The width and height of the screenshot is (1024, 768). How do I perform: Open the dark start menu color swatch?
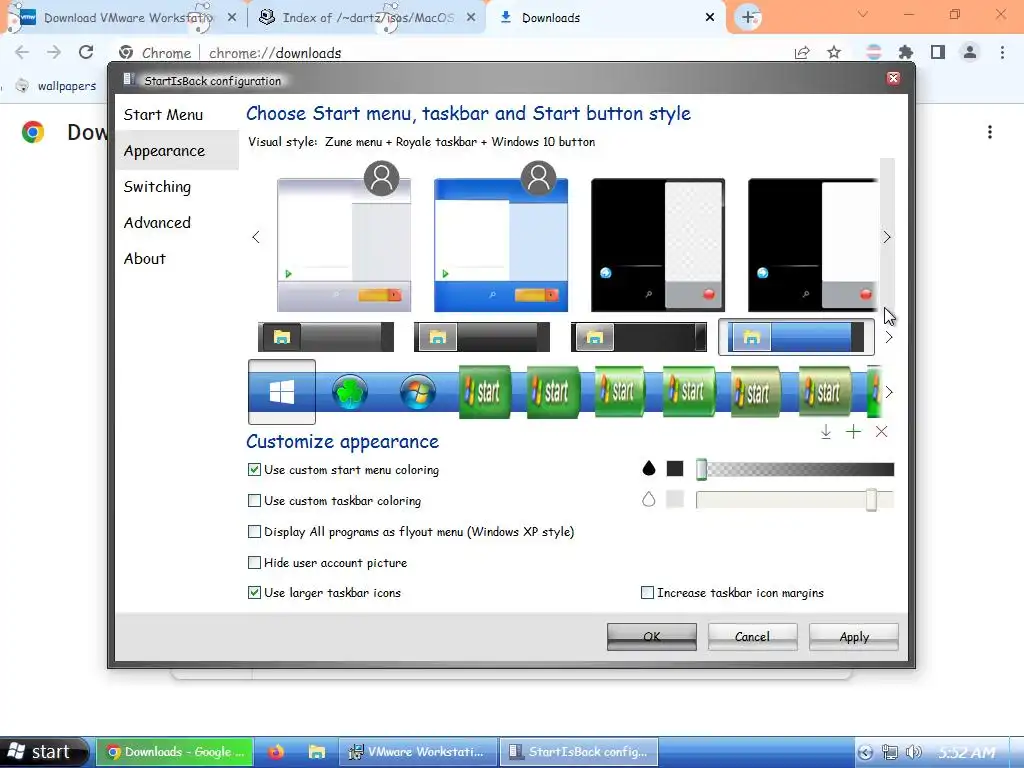(675, 468)
